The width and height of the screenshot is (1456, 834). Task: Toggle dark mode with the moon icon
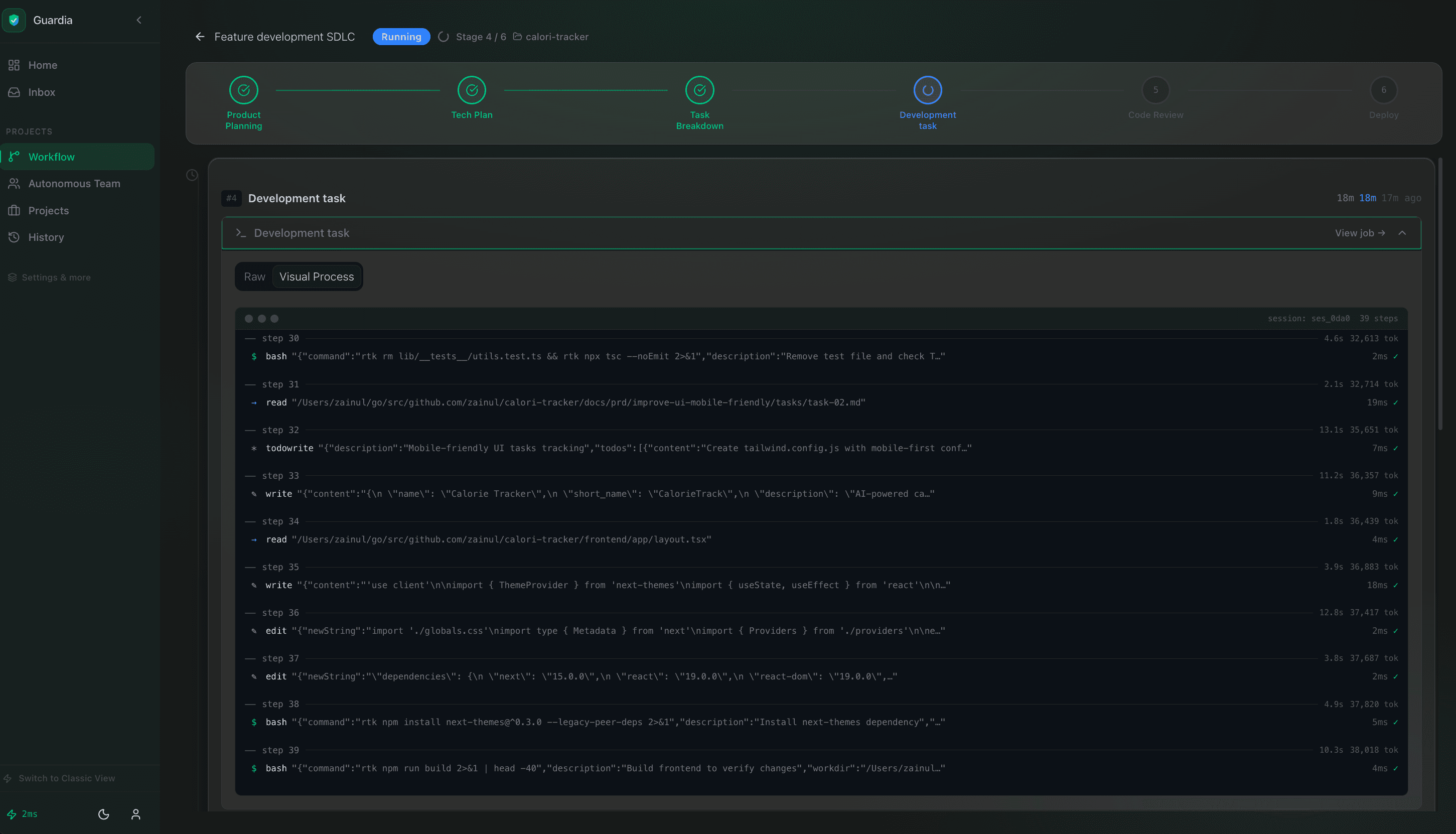tap(104, 814)
